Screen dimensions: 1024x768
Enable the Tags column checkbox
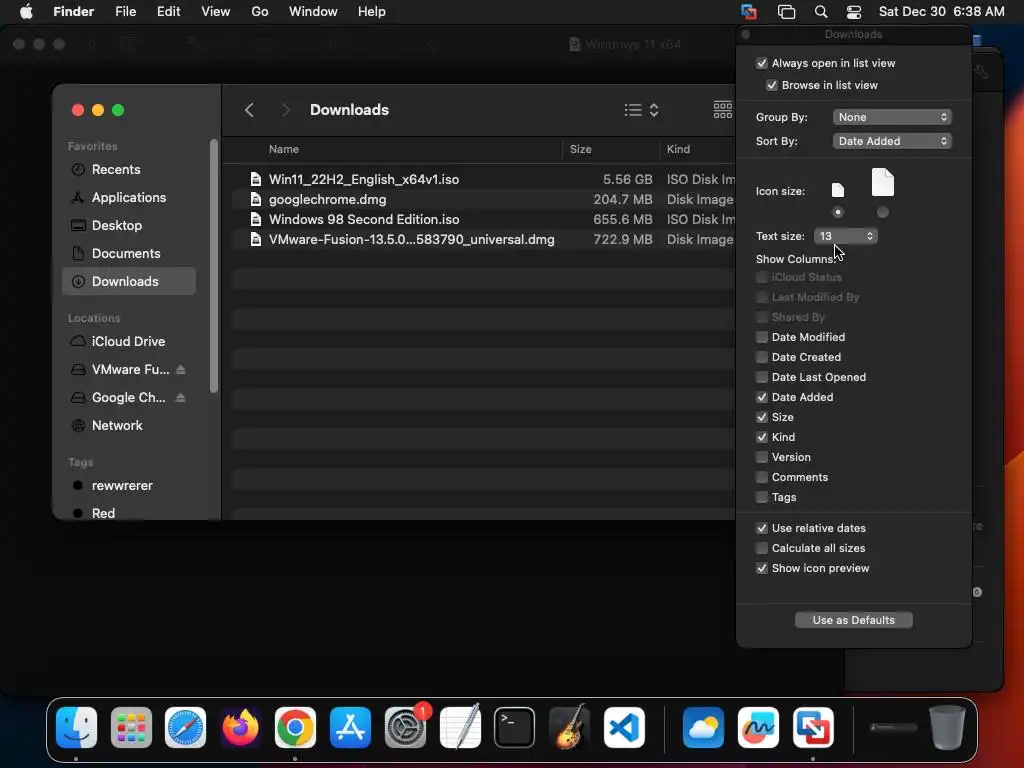coord(761,497)
